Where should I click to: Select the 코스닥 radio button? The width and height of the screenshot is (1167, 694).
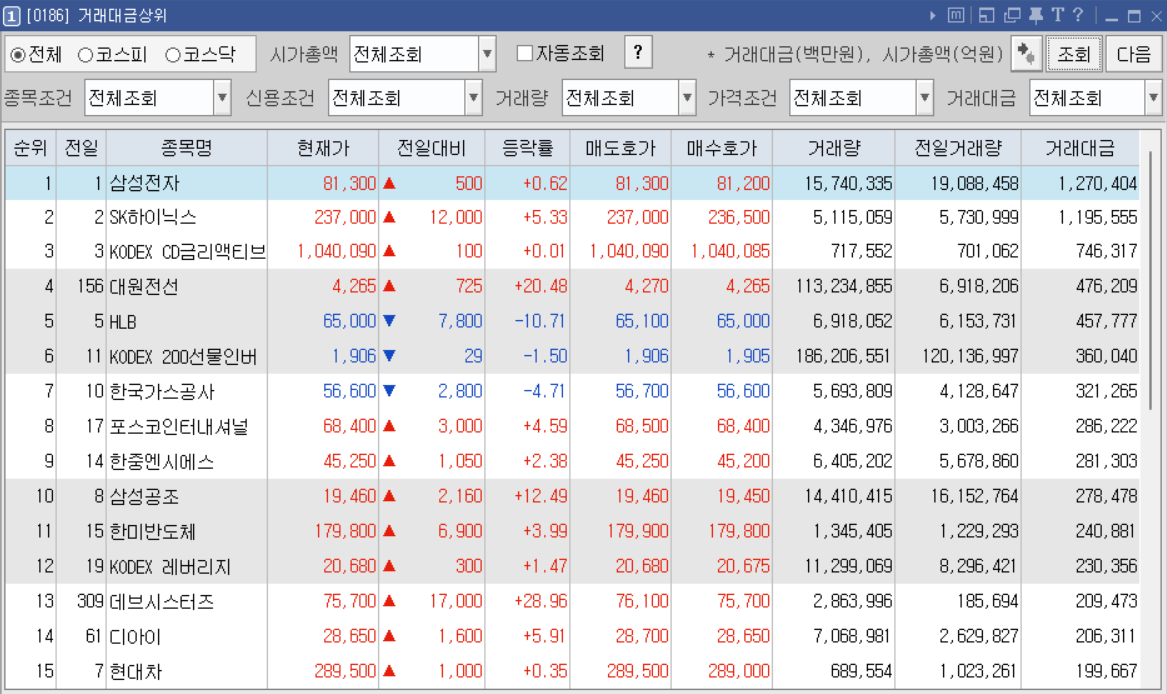point(173,54)
